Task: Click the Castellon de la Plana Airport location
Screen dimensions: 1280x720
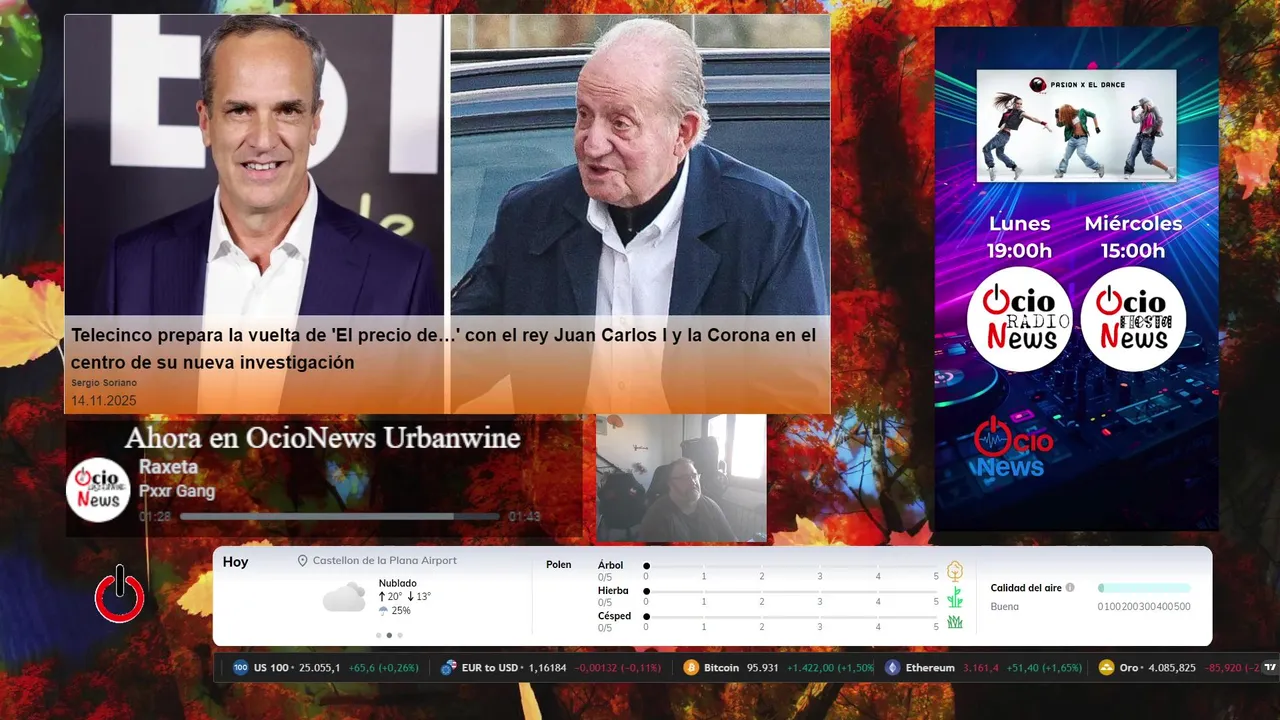Action: pos(385,561)
